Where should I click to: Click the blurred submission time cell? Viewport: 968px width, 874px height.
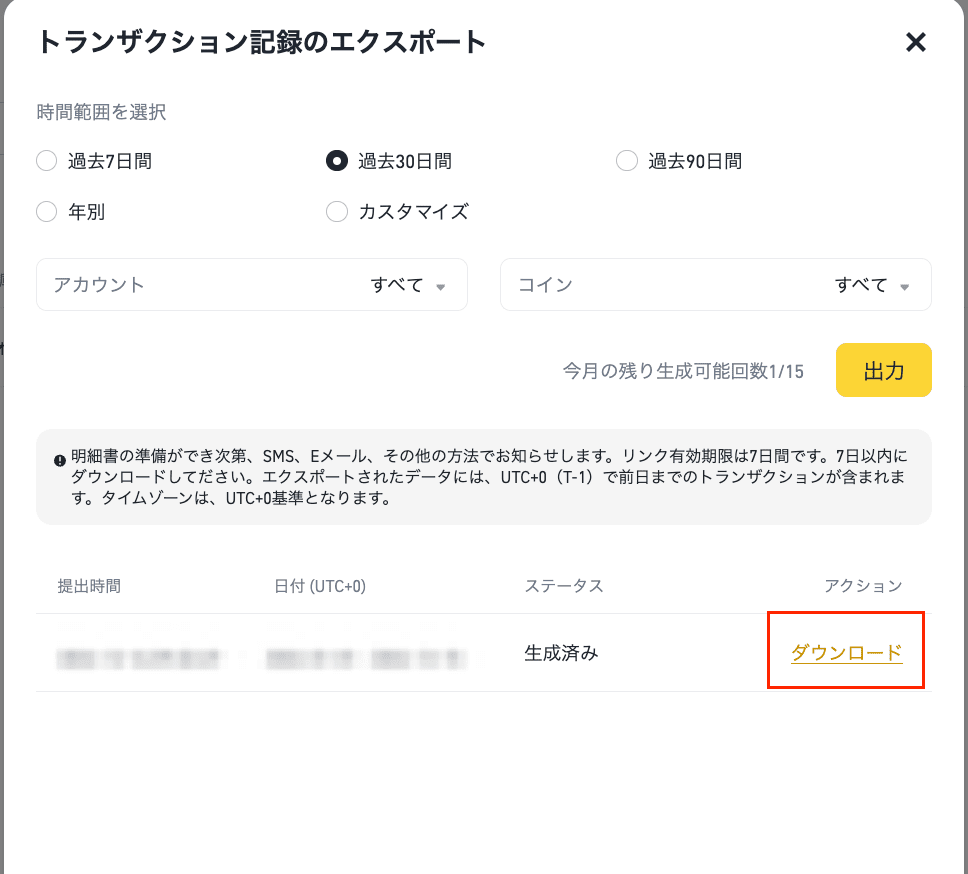click(x=140, y=658)
